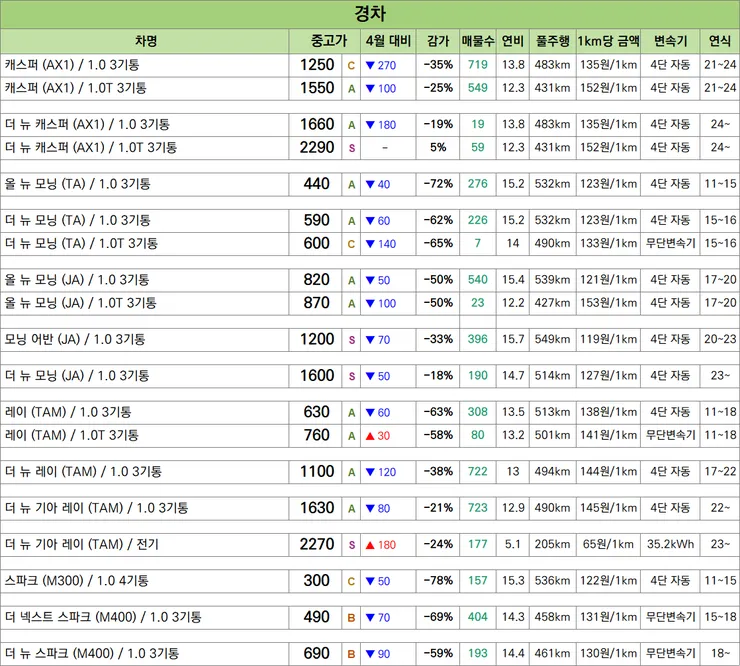Select row name 캐스퍼 (AX1) / 1.0 3기통
This screenshot has height=666, width=740.
(x=72, y=65)
